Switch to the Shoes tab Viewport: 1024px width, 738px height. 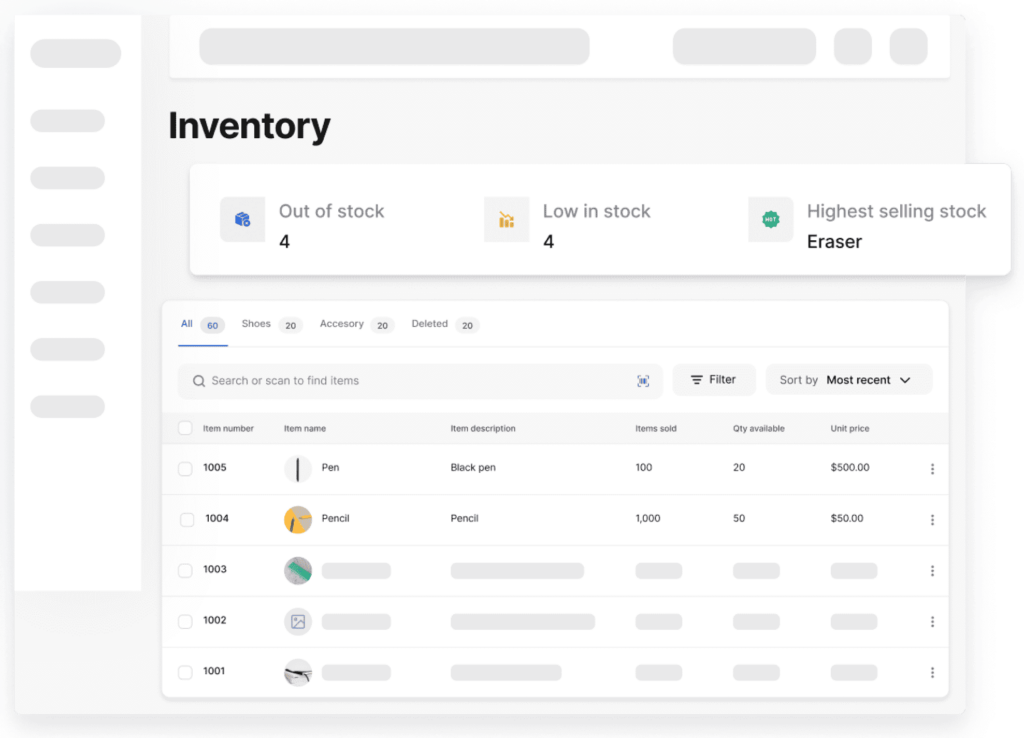point(257,325)
